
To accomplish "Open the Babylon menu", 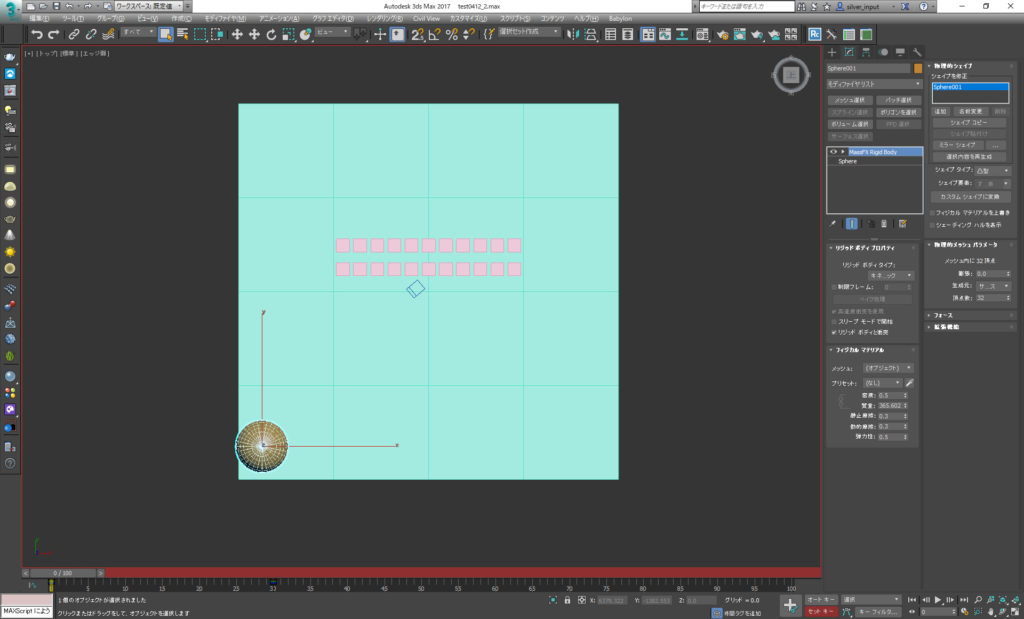I will [620, 19].
